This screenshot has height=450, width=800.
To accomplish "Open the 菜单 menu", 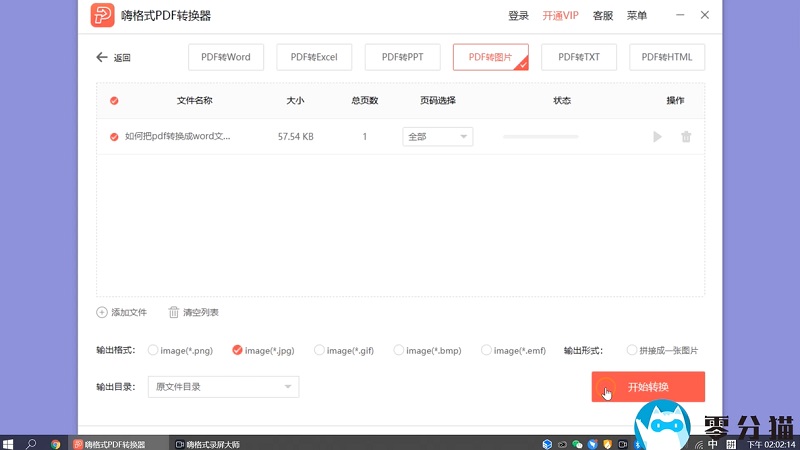I will point(637,16).
